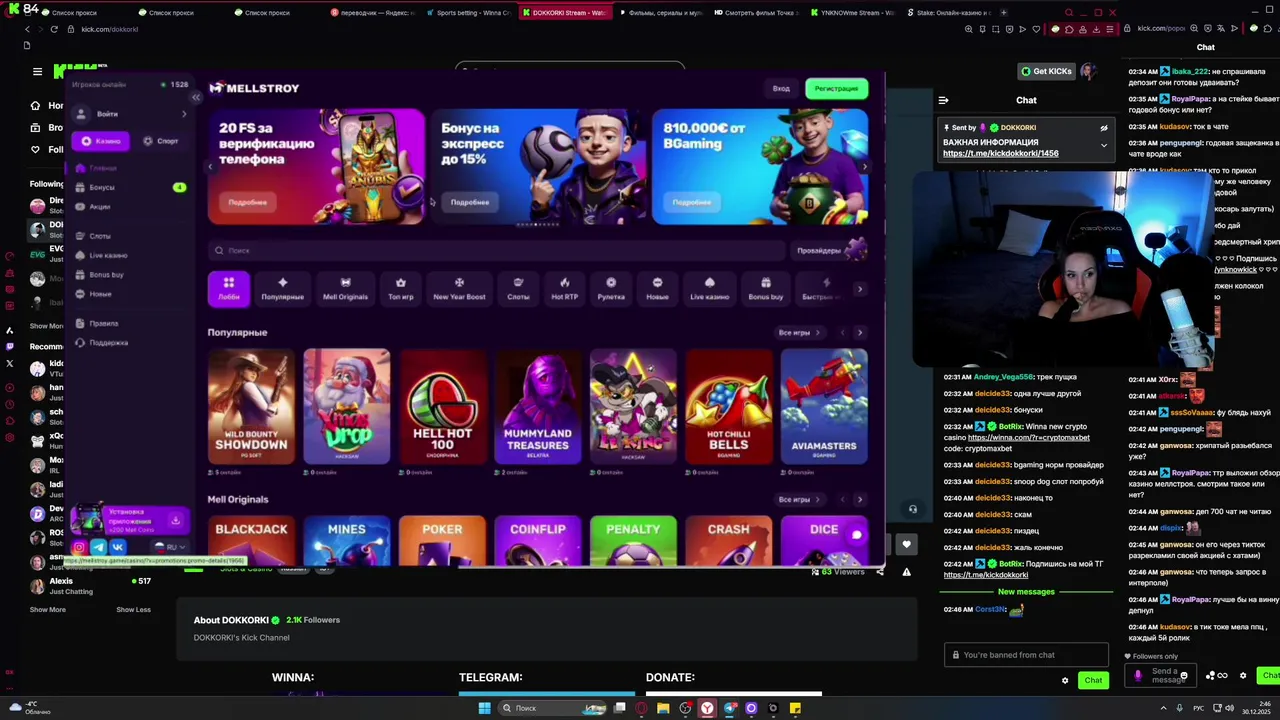1280x720 pixels.
Task: Open Войти login row in casino sidebar
Action: (x=130, y=114)
